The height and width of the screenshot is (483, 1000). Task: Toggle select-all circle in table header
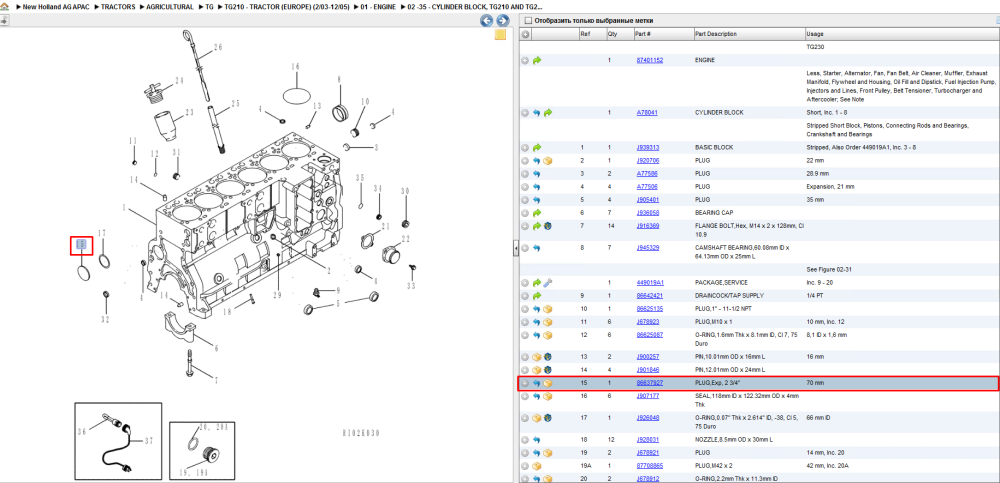point(526,34)
